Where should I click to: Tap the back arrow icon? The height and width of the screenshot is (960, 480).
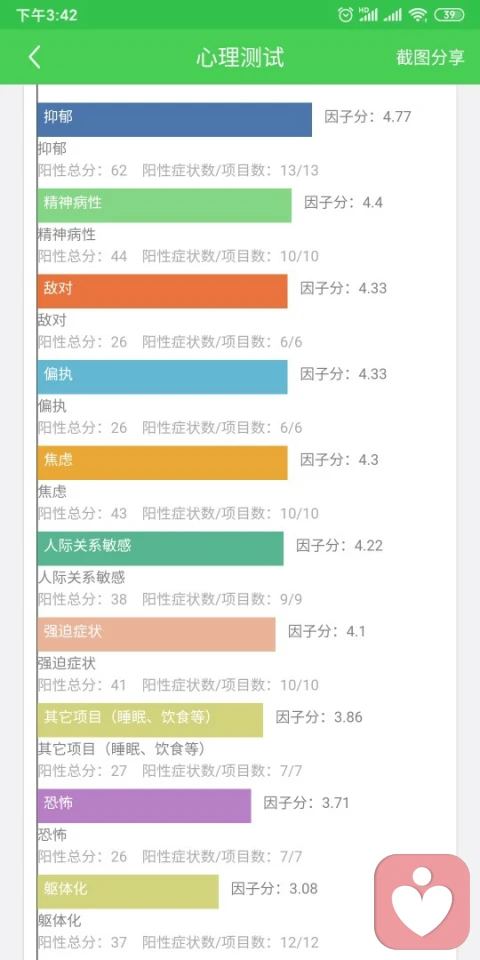(34, 57)
